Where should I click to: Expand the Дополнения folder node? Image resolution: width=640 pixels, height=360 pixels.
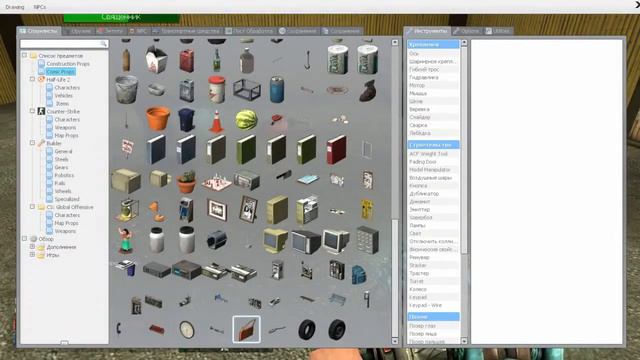click(32, 247)
